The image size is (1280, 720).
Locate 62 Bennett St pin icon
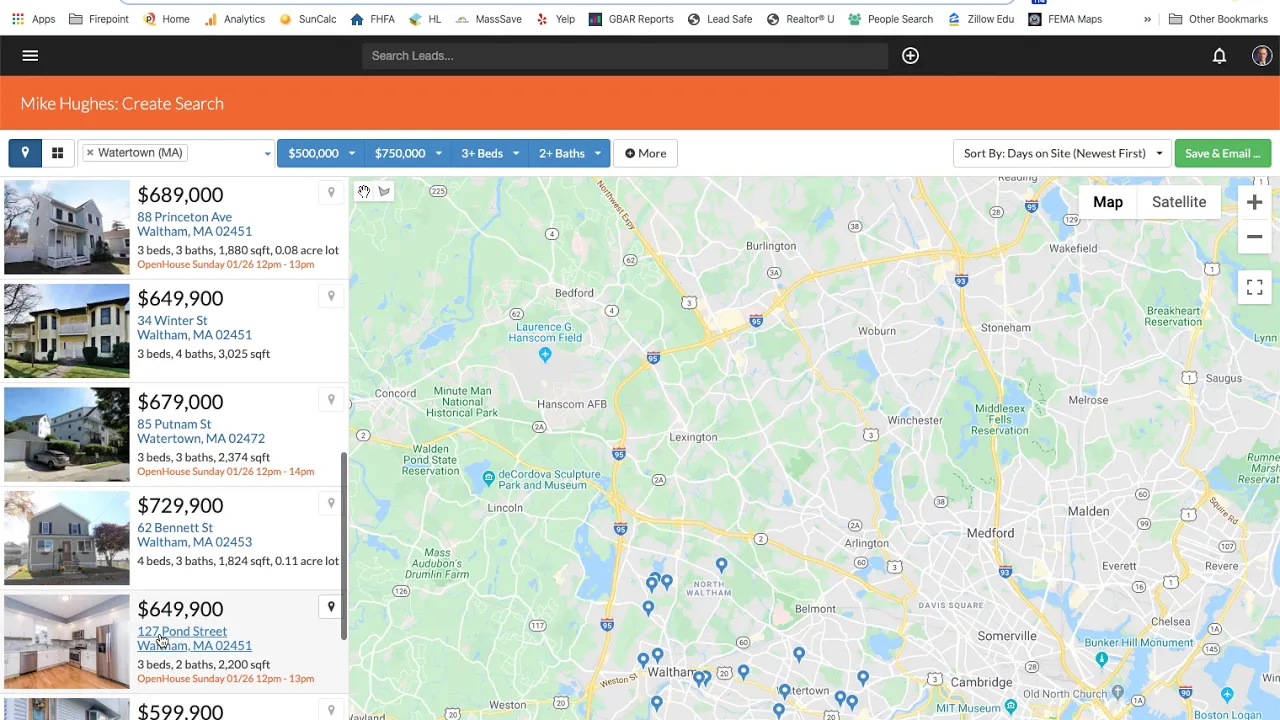click(331, 503)
